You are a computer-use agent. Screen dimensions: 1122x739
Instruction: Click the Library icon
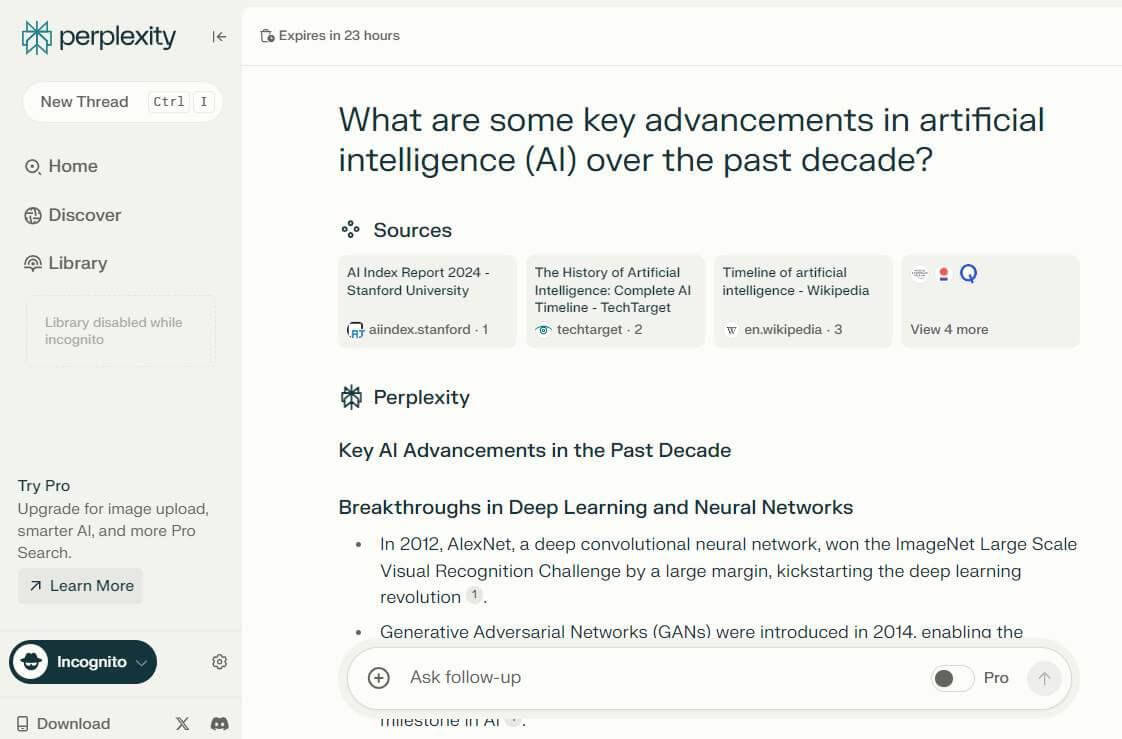click(33, 264)
